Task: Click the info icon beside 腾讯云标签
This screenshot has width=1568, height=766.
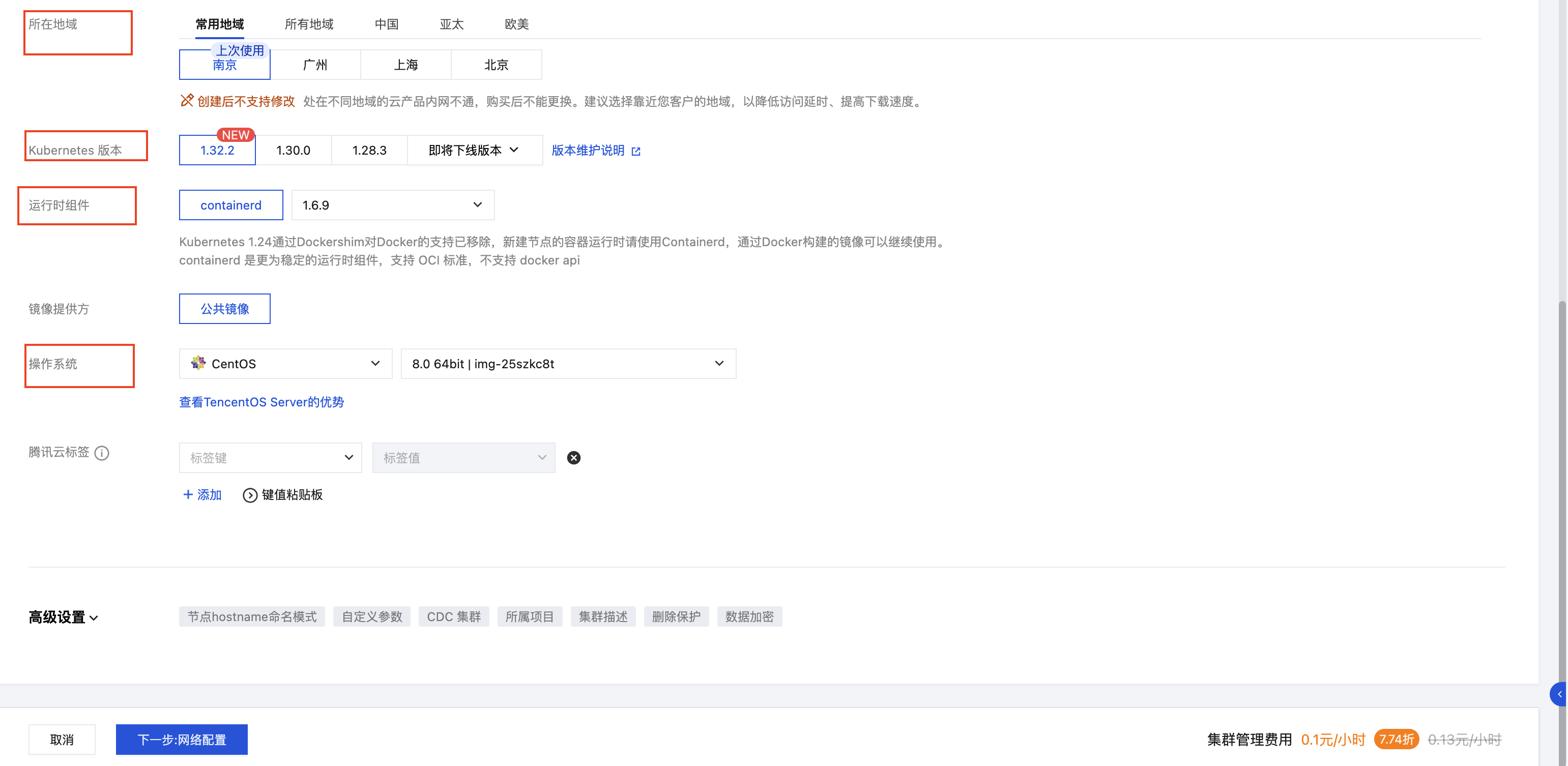Action: point(102,453)
